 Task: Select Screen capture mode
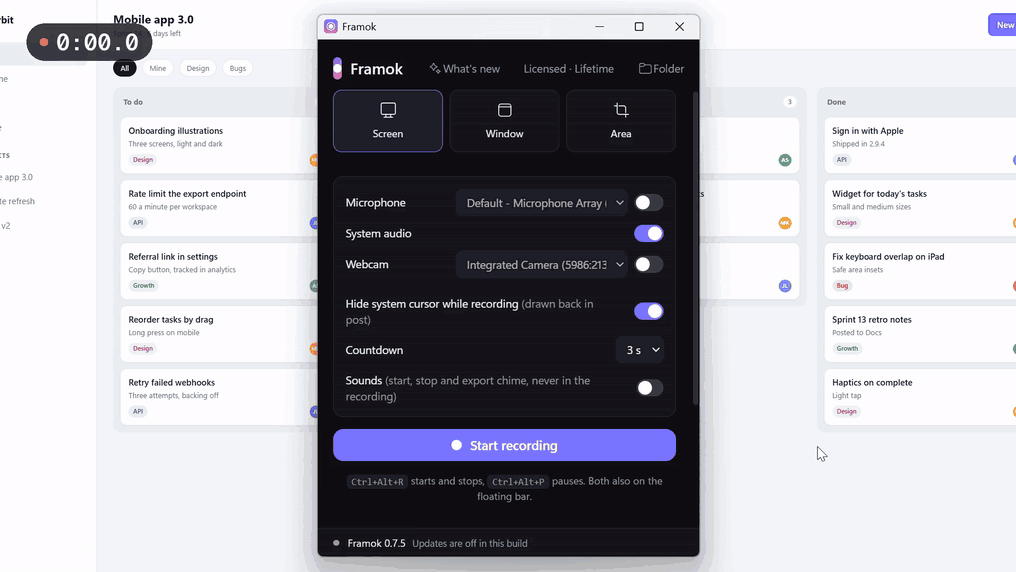pyautogui.click(x=387, y=121)
